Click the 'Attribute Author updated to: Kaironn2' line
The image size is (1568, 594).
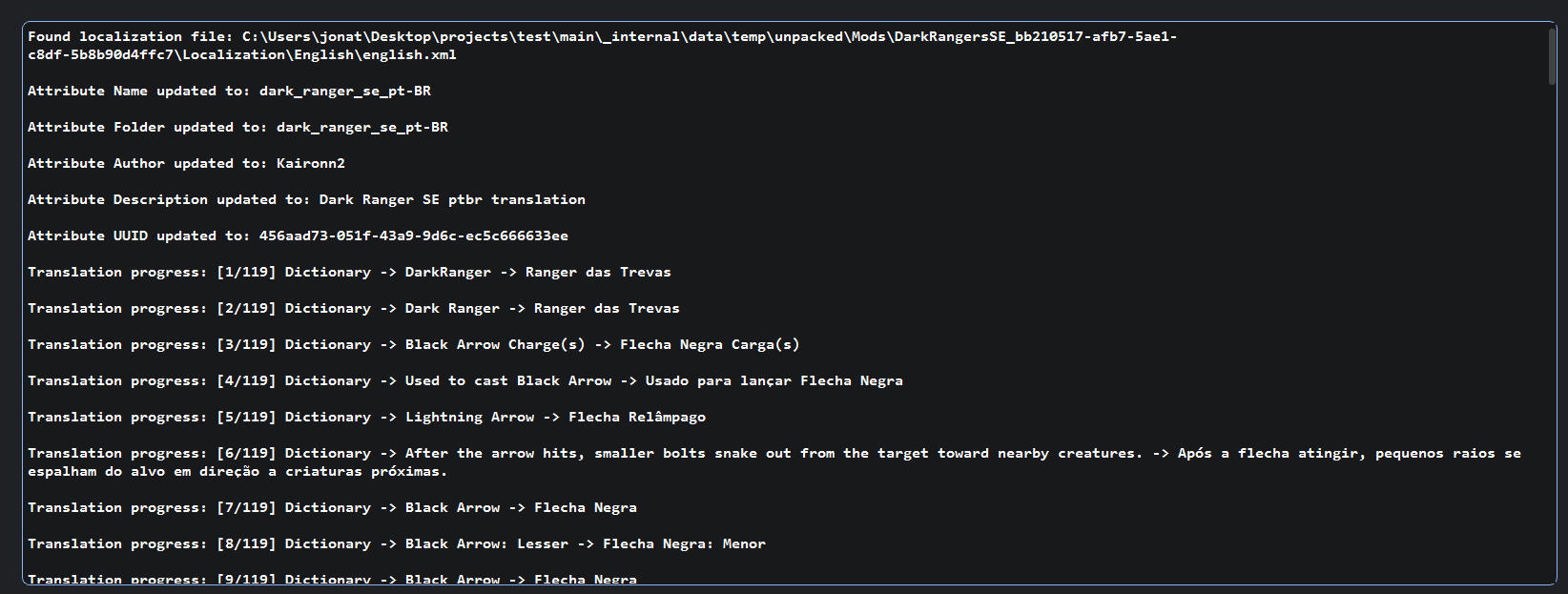[186, 164]
